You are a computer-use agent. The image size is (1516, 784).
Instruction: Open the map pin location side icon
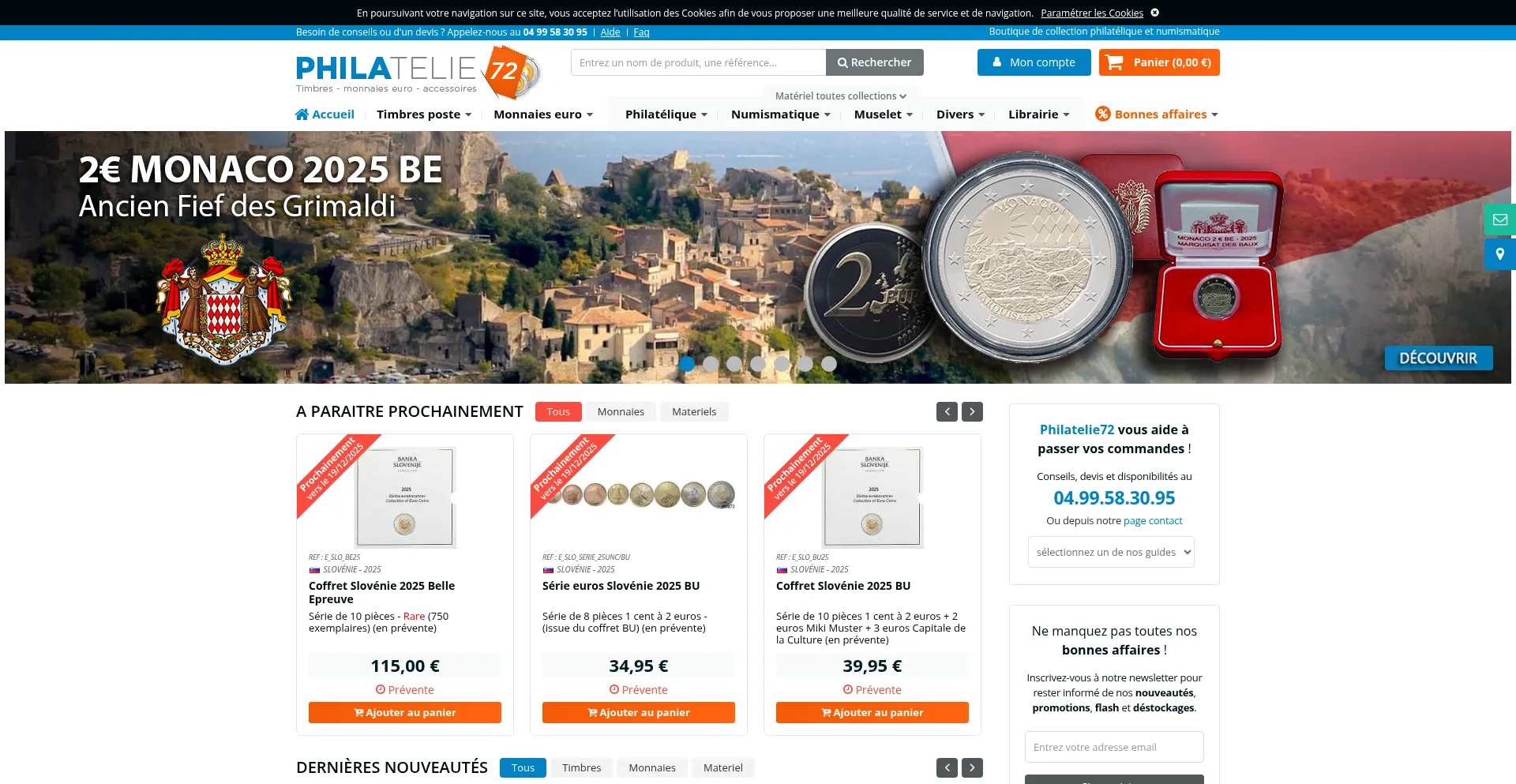click(x=1500, y=254)
